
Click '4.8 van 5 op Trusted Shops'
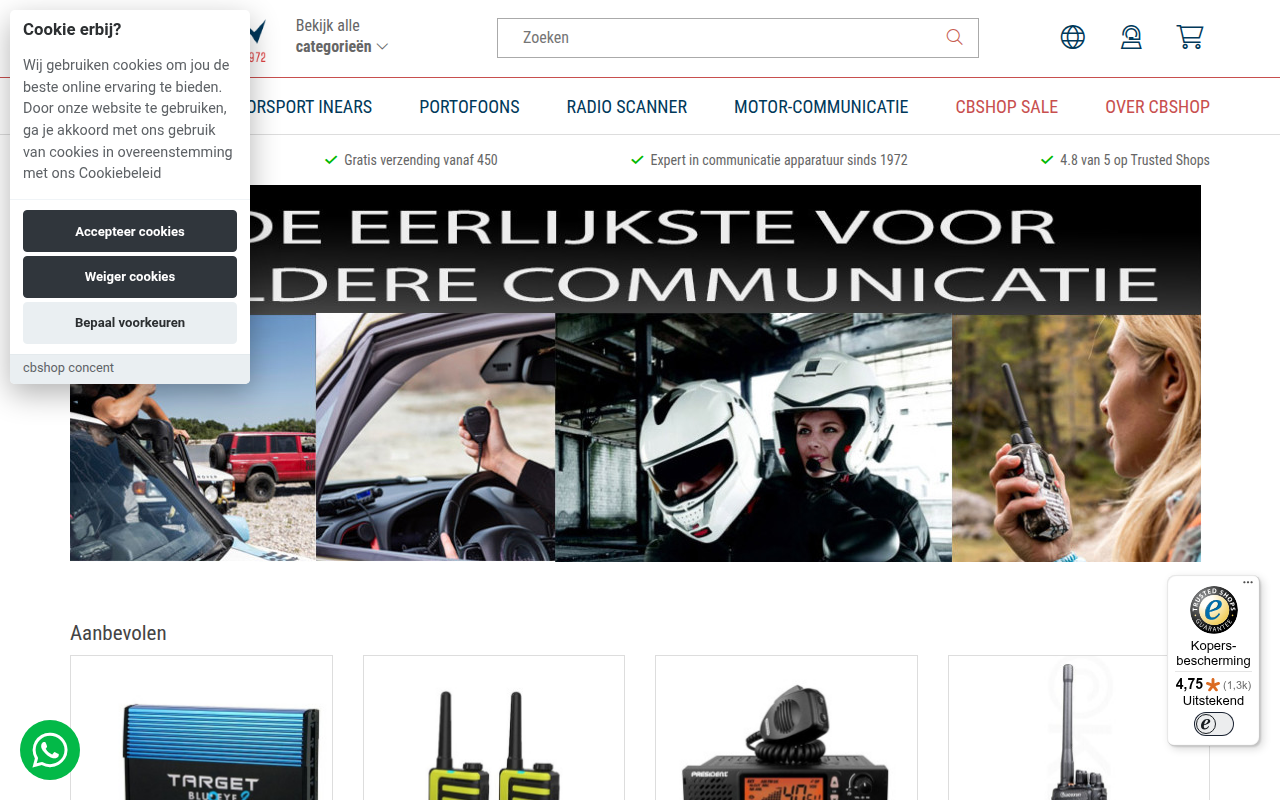pos(1135,160)
